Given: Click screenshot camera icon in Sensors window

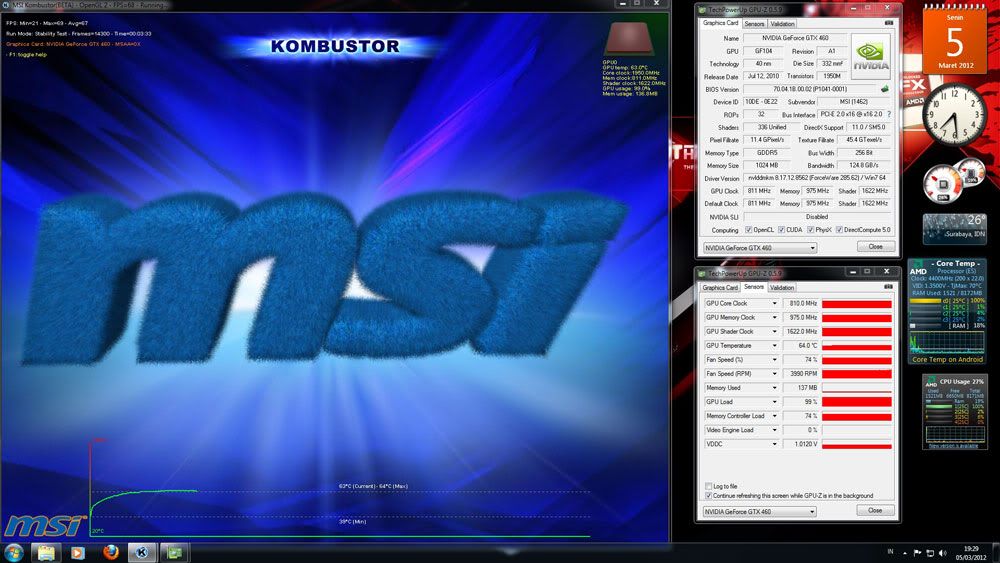Looking at the screenshot, I should [x=888, y=287].
